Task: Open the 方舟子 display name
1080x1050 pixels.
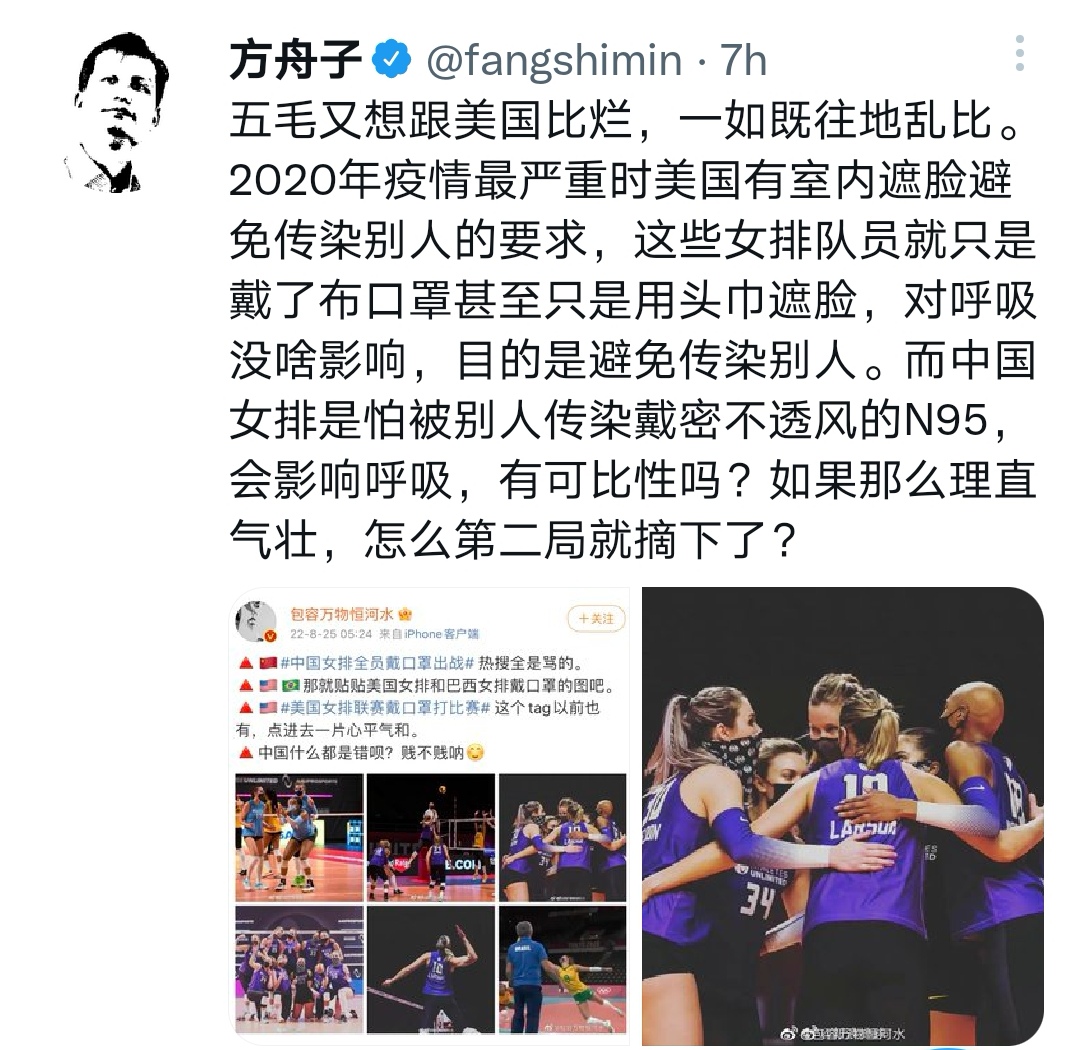Action: [x=295, y=60]
